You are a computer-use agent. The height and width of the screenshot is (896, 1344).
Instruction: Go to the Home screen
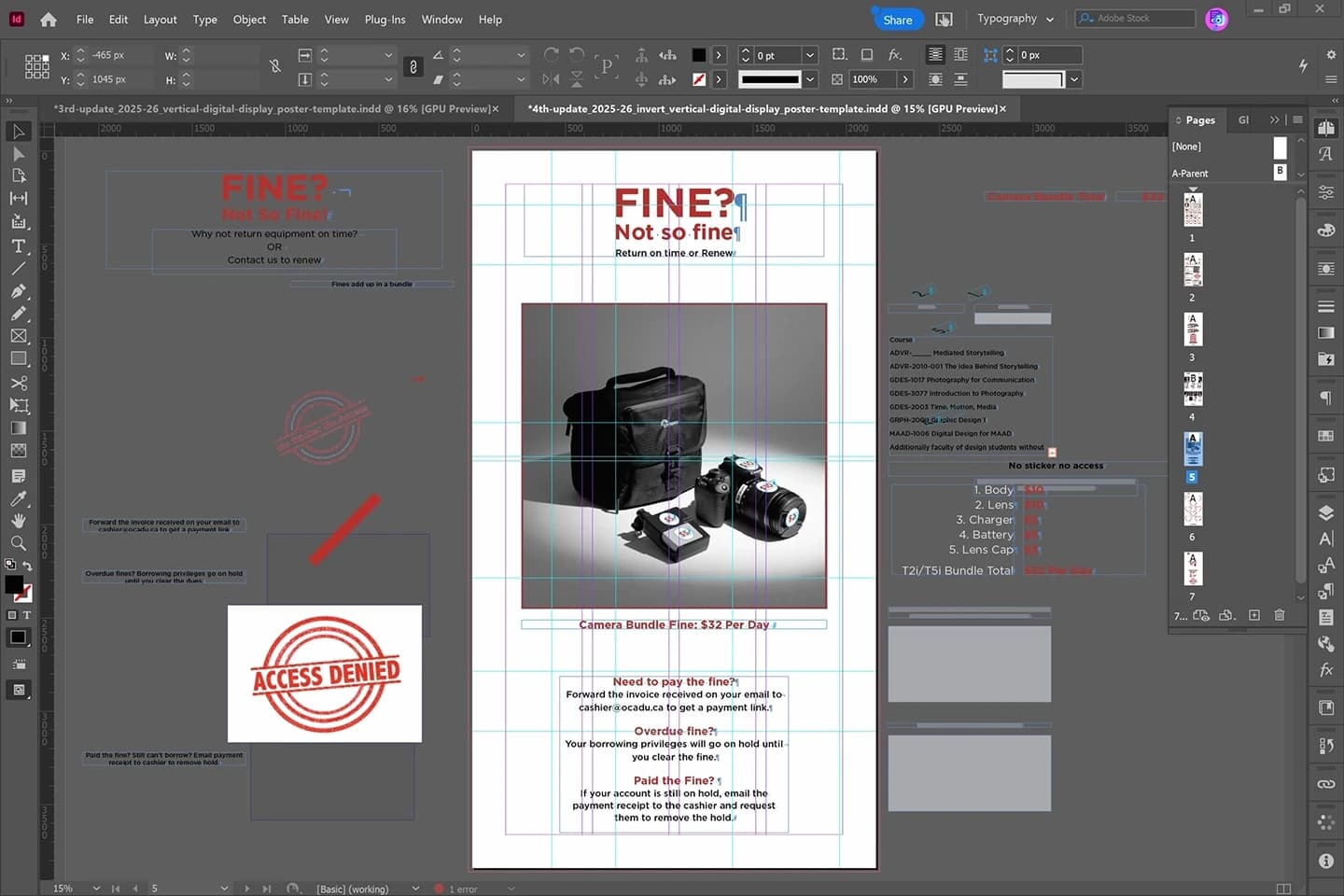coord(49,20)
